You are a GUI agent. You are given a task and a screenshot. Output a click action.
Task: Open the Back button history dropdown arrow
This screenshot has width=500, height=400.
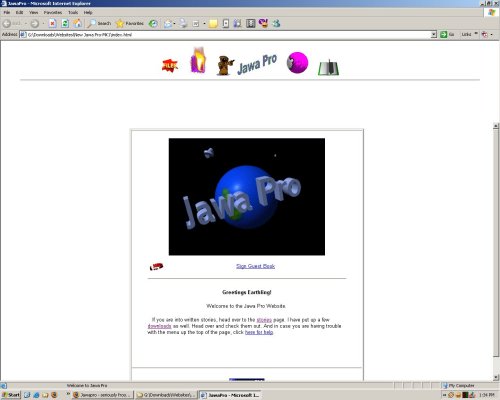[x=25, y=24]
